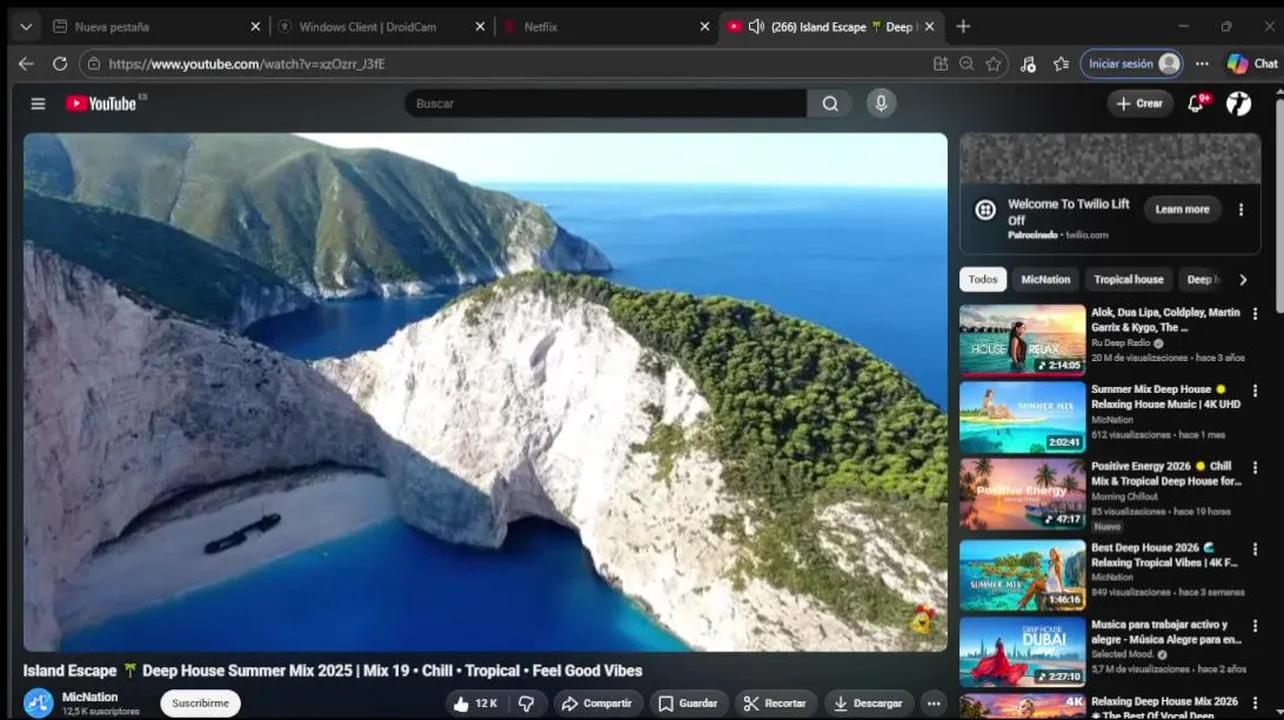Click the Buscar search field

pyautogui.click(x=605, y=104)
